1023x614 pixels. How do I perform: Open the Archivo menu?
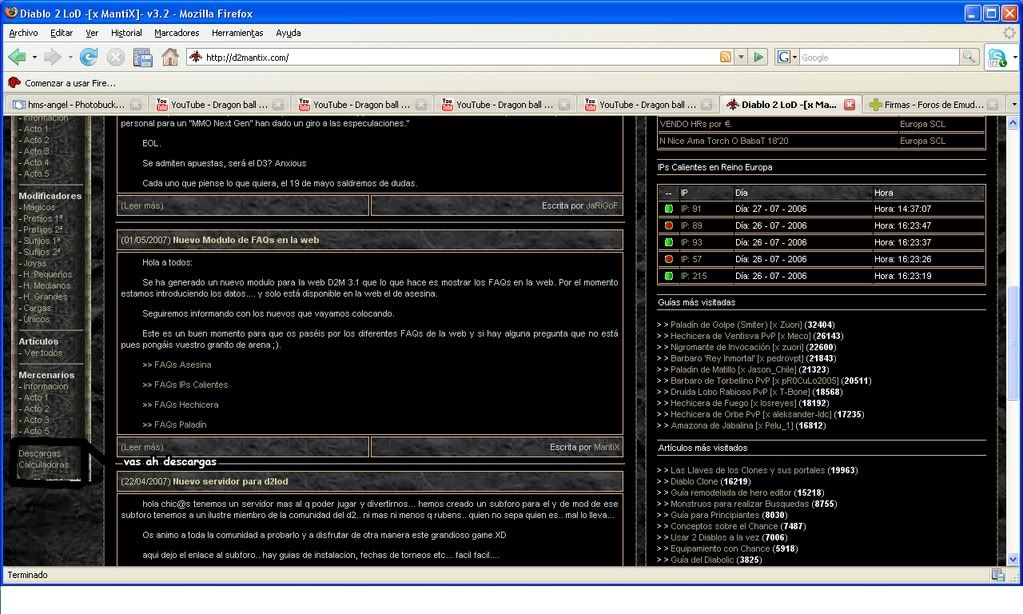(23, 33)
